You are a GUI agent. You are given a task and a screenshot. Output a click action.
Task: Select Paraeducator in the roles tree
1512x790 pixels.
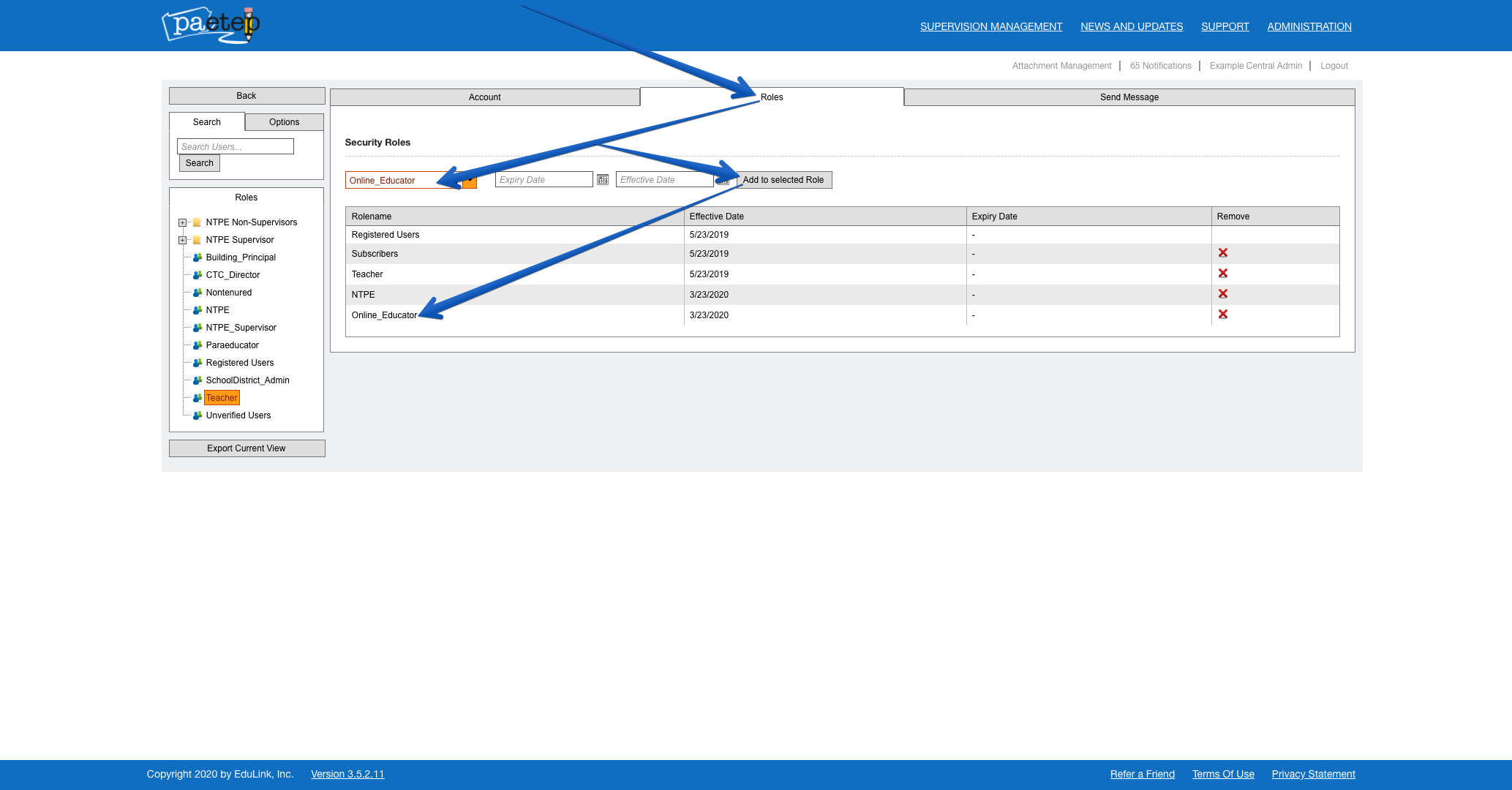pos(232,345)
